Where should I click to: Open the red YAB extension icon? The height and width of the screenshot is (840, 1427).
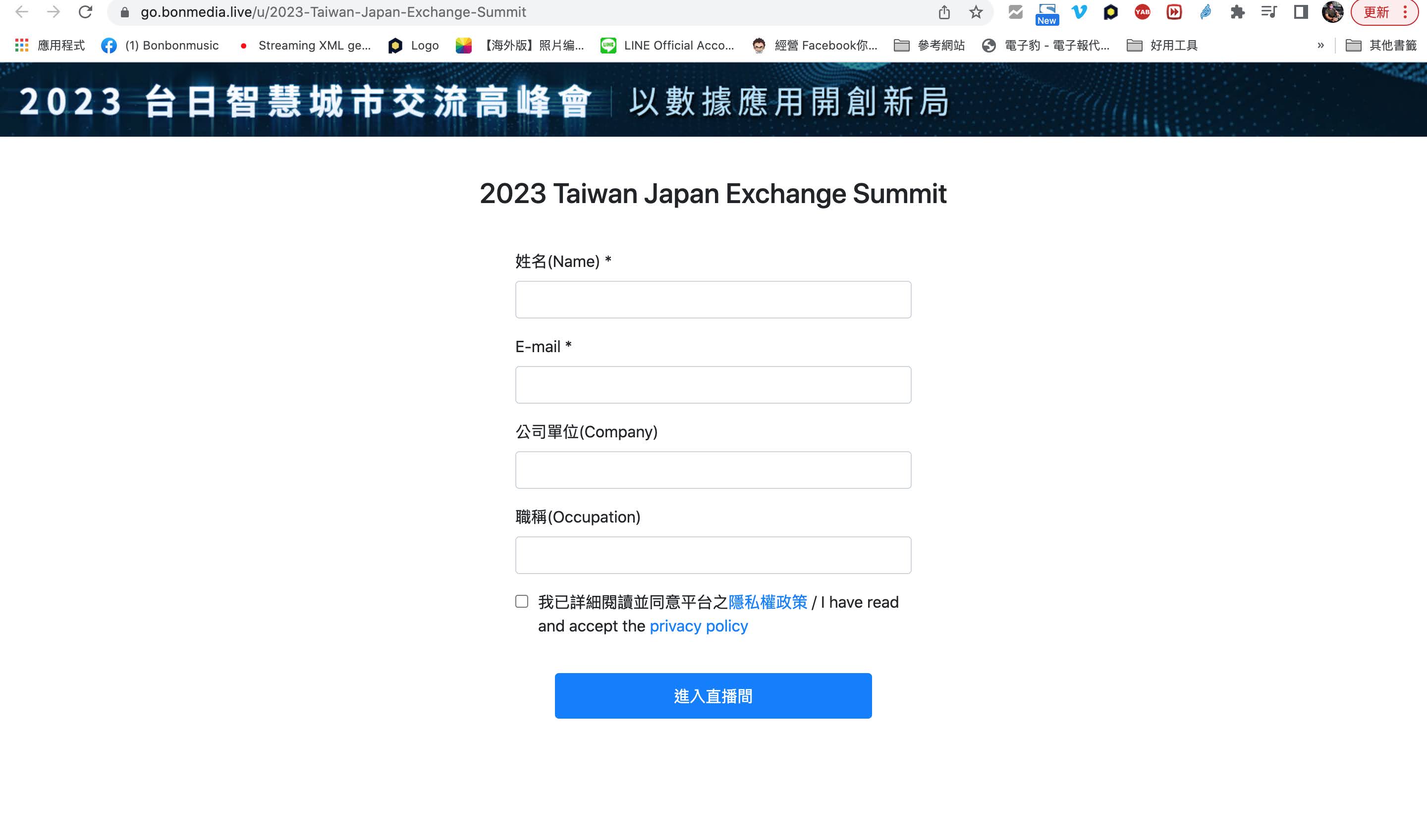pos(1142,12)
